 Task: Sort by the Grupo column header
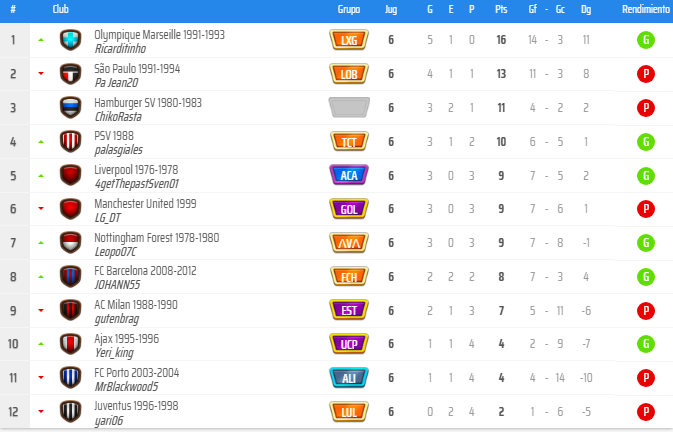[349, 9]
